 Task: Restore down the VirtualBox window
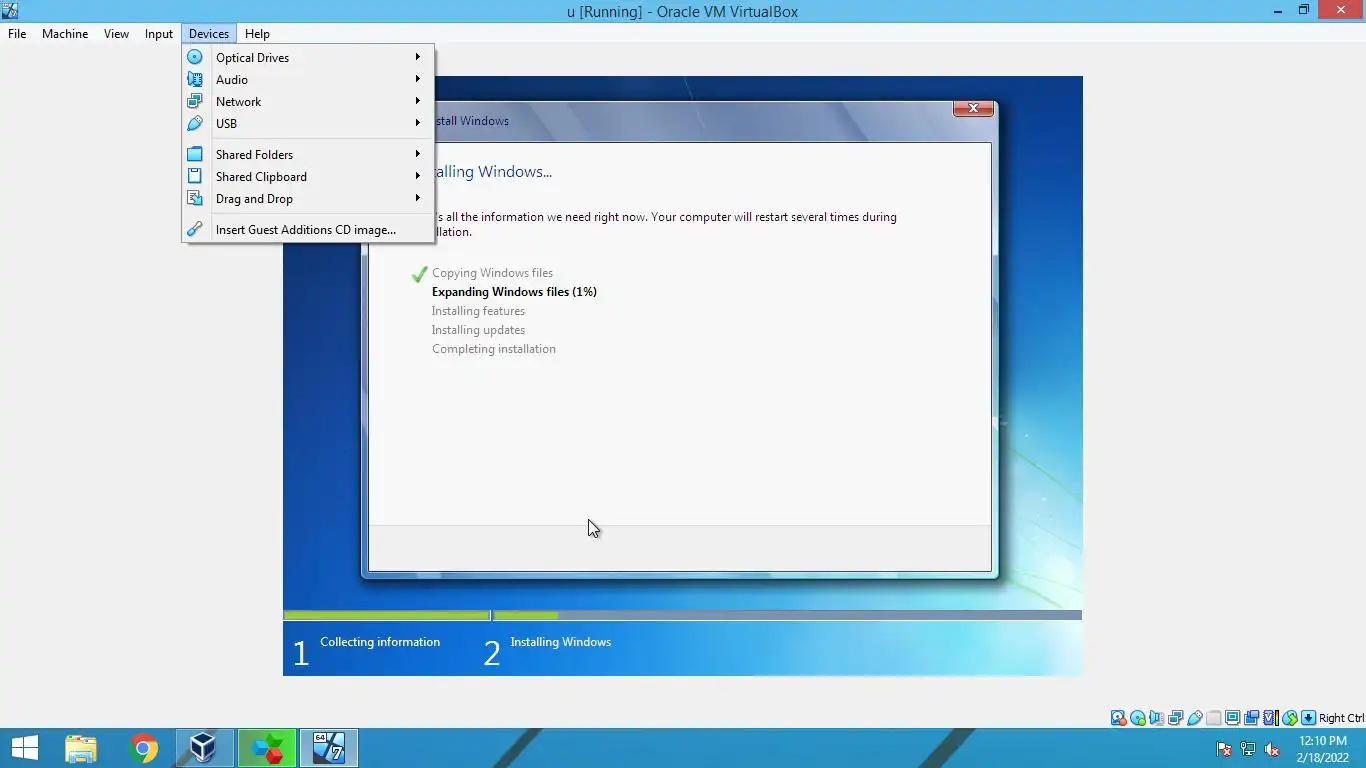pyautogui.click(x=1303, y=10)
